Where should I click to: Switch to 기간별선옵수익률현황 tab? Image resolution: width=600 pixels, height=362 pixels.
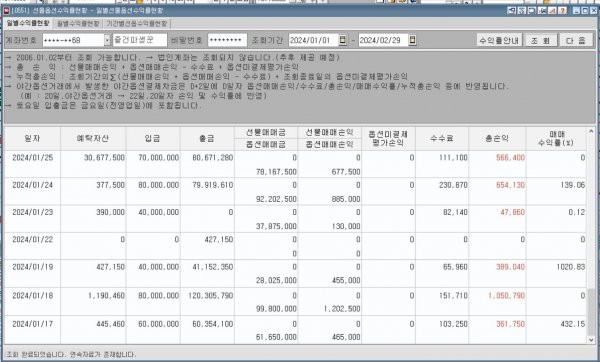[137, 24]
